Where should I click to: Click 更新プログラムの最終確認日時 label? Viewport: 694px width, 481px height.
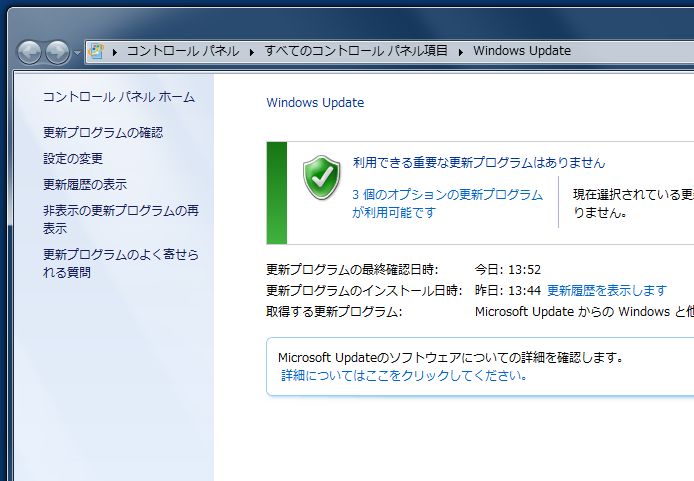tap(352, 269)
